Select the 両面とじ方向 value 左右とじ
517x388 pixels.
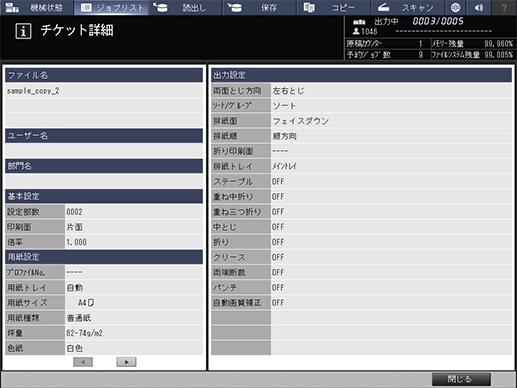[x=288, y=91]
